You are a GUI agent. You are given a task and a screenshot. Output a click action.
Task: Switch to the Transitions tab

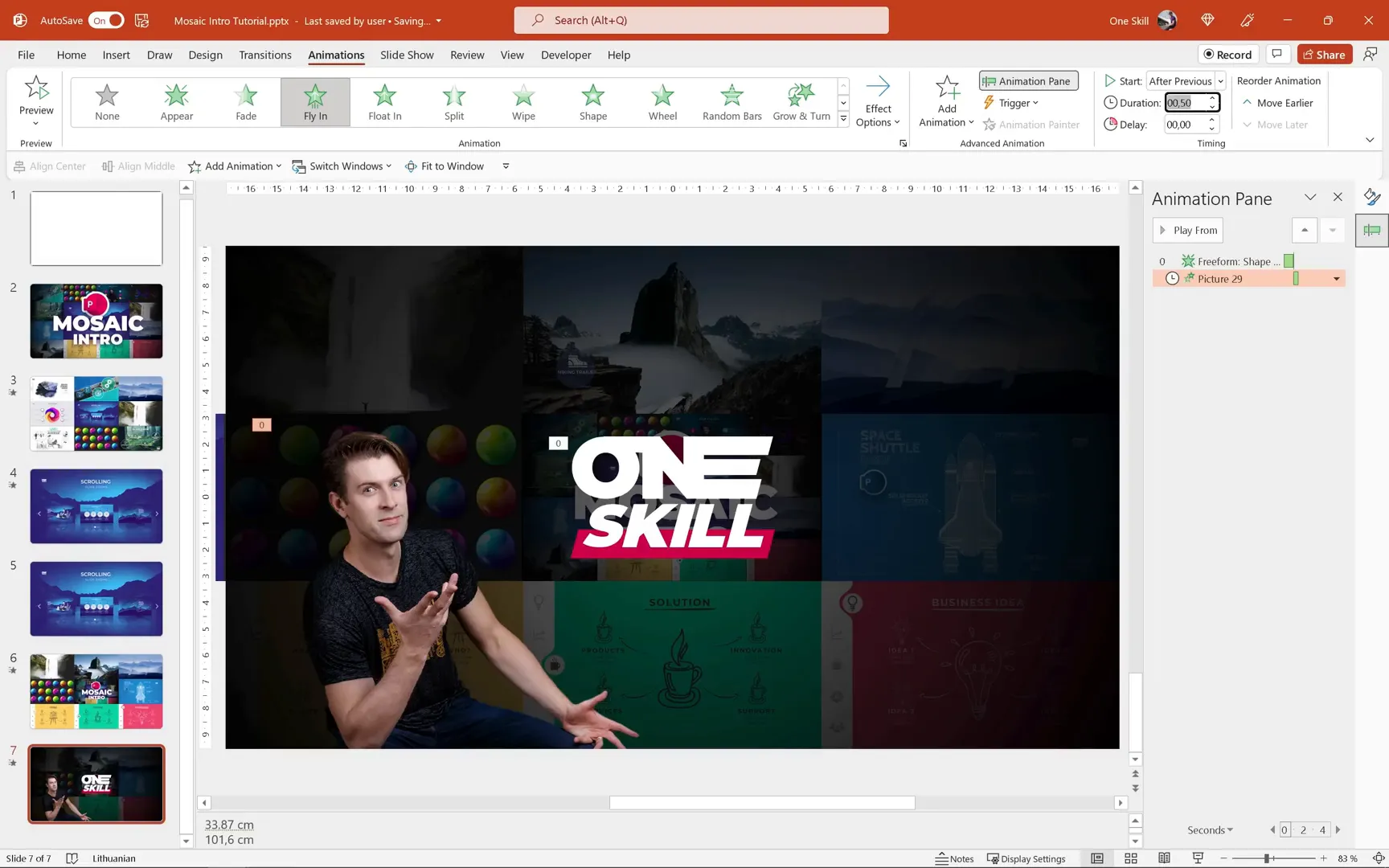point(265,55)
